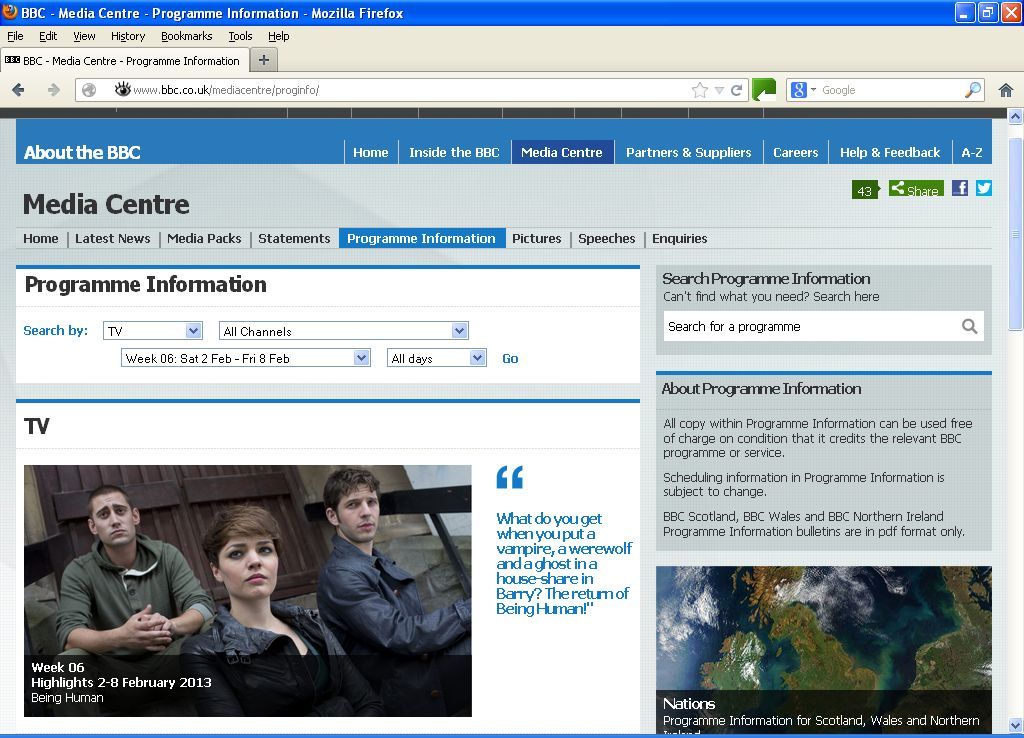The image size is (1024, 738).
Task: Click the Go link to search
Action: (x=510, y=358)
